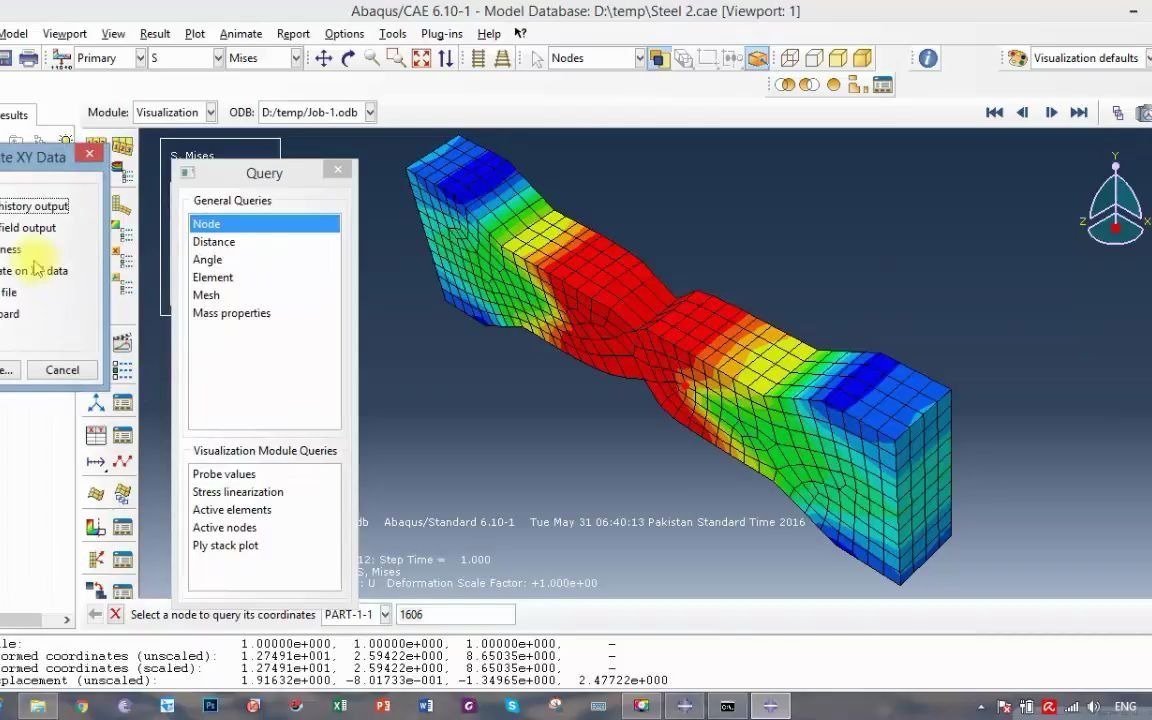Open the S output variable dropdown
The height and width of the screenshot is (720, 1152).
click(218, 58)
